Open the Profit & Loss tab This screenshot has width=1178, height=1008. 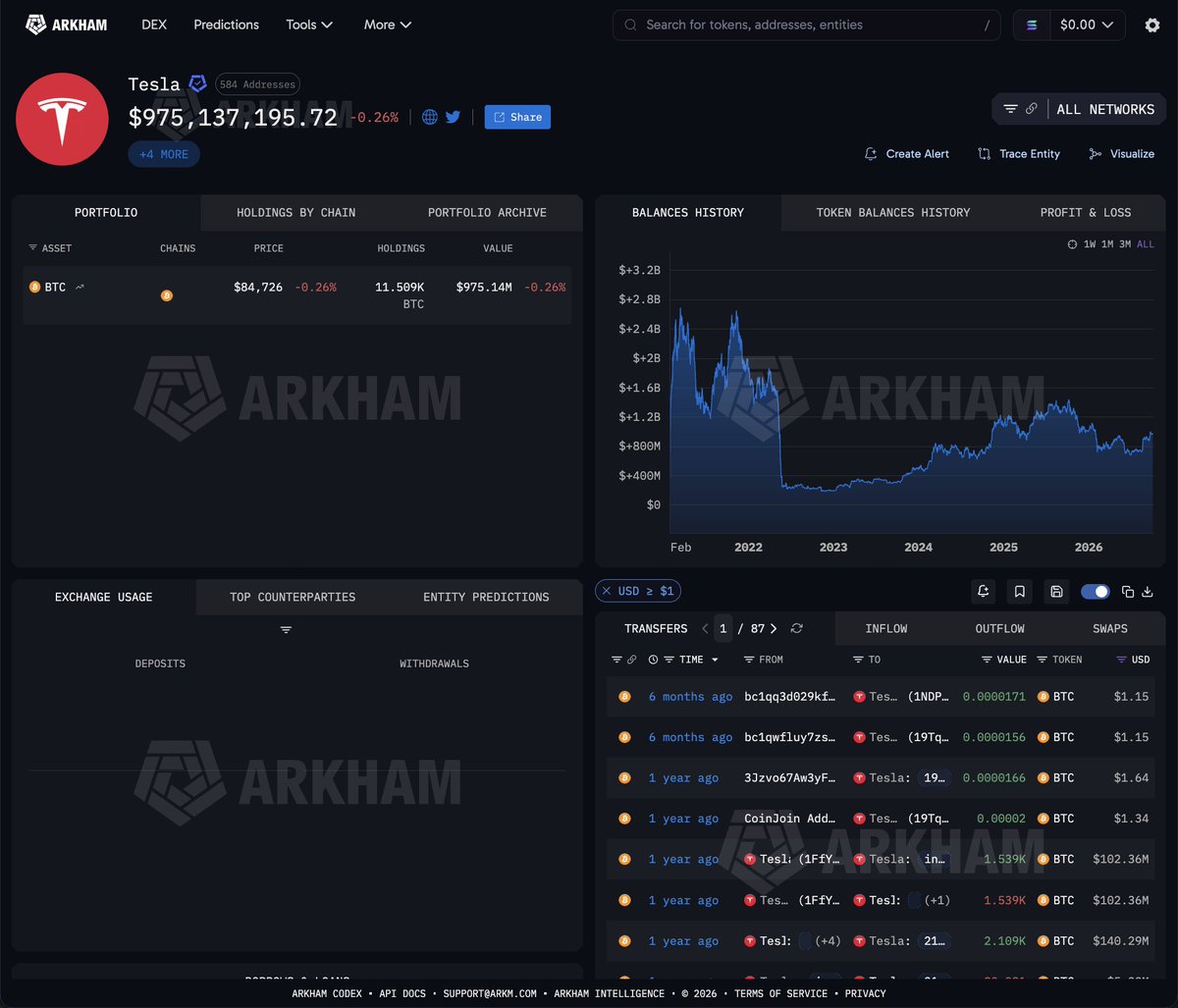point(1086,212)
